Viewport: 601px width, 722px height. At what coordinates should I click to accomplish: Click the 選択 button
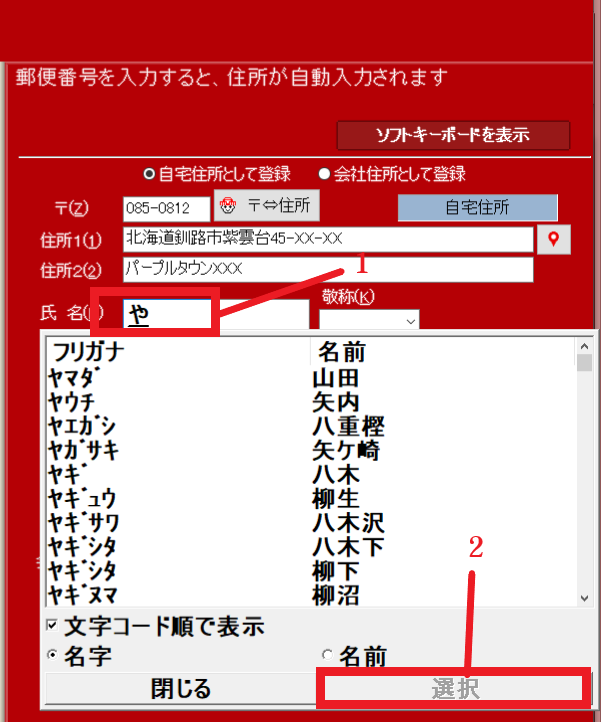pos(455,689)
